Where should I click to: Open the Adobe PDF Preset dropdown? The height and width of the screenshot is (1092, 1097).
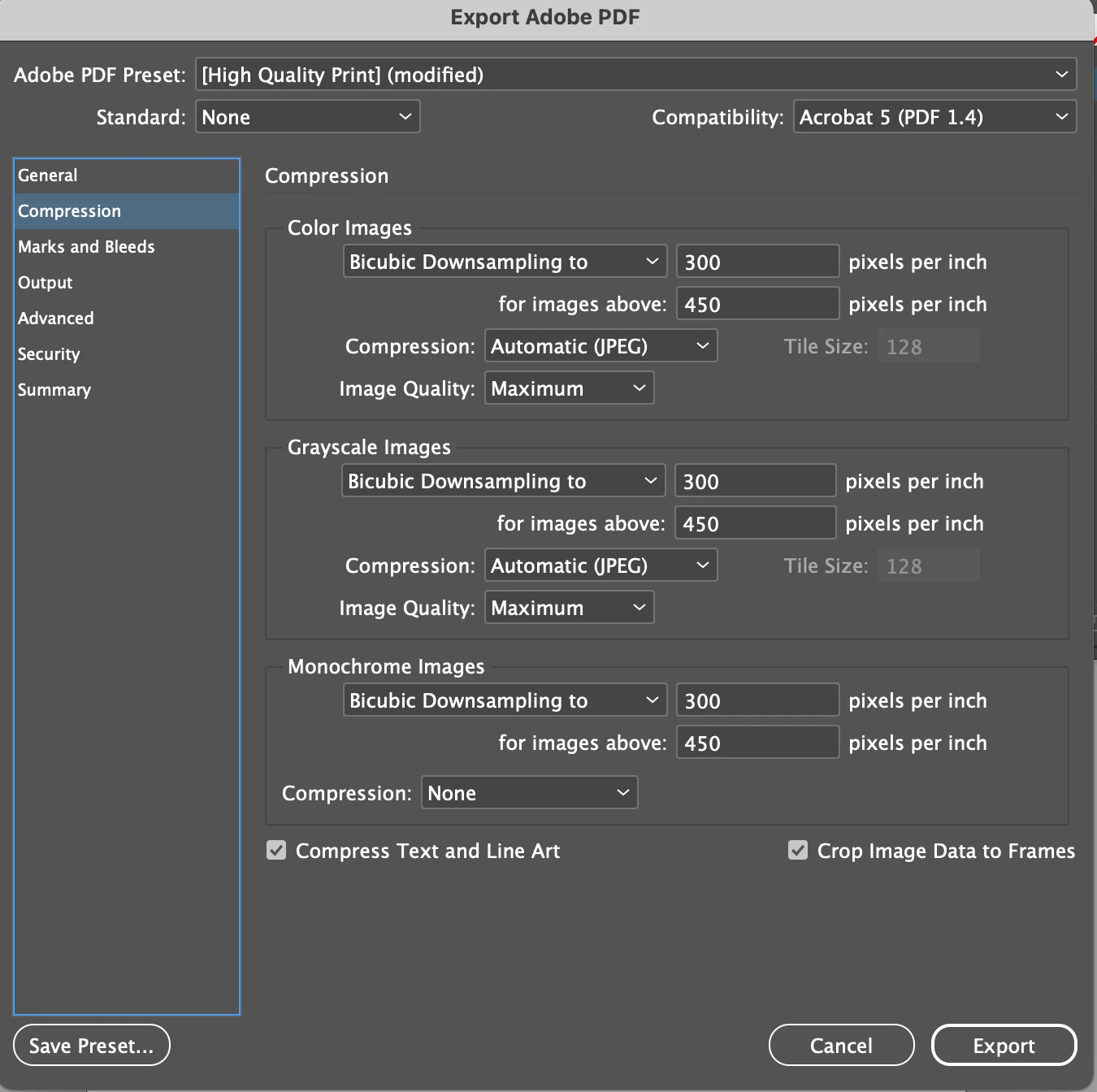635,74
